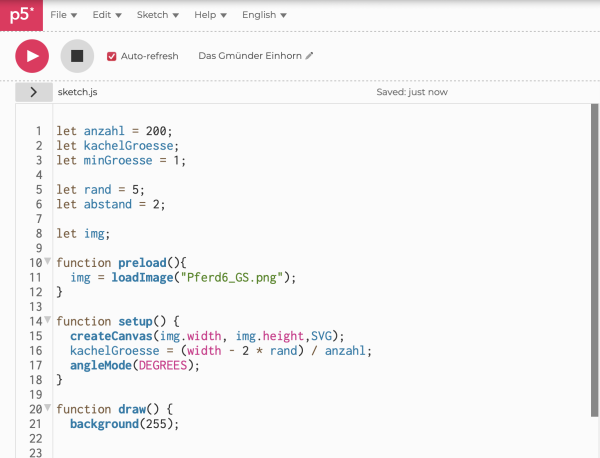Viewport: 600px width, 458px height.
Task: Run the sketch with Play button
Action: click(x=32, y=56)
